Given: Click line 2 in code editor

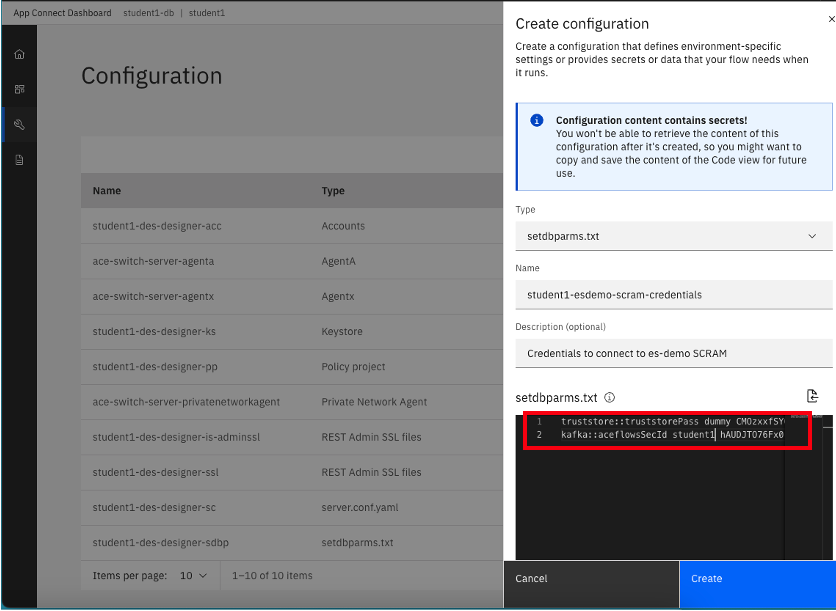Looking at the screenshot, I should tap(670, 435).
